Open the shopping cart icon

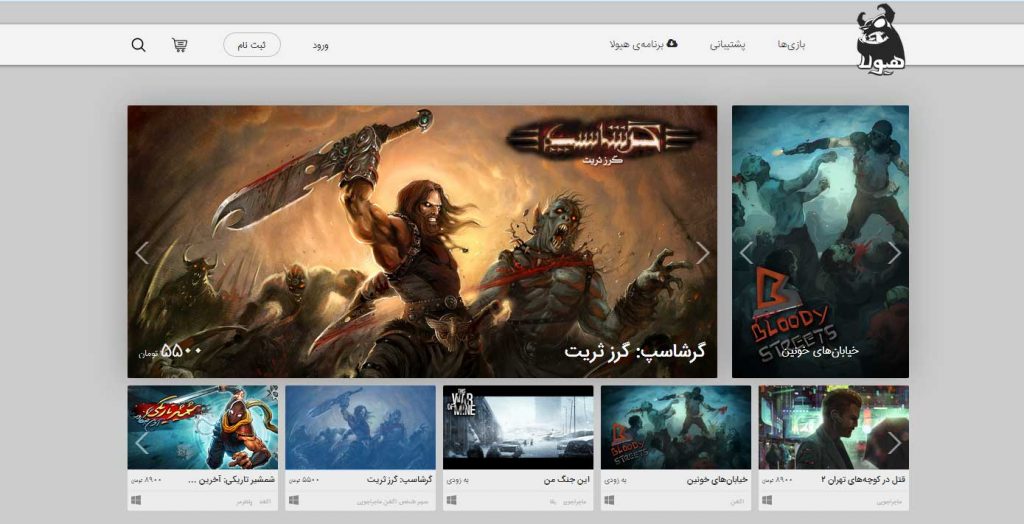click(180, 45)
